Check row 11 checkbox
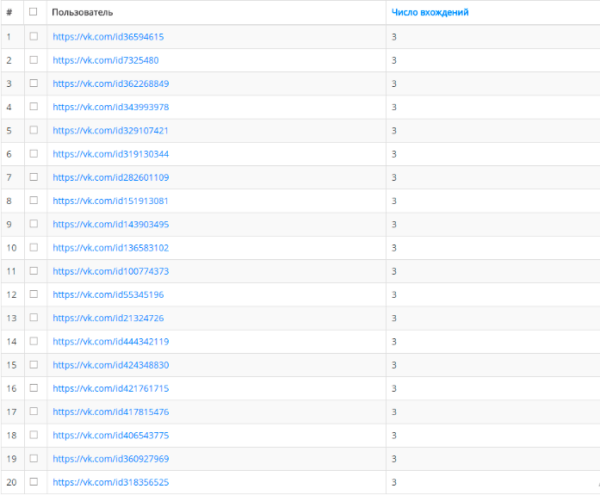600x495 pixels. [x=34, y=271]
